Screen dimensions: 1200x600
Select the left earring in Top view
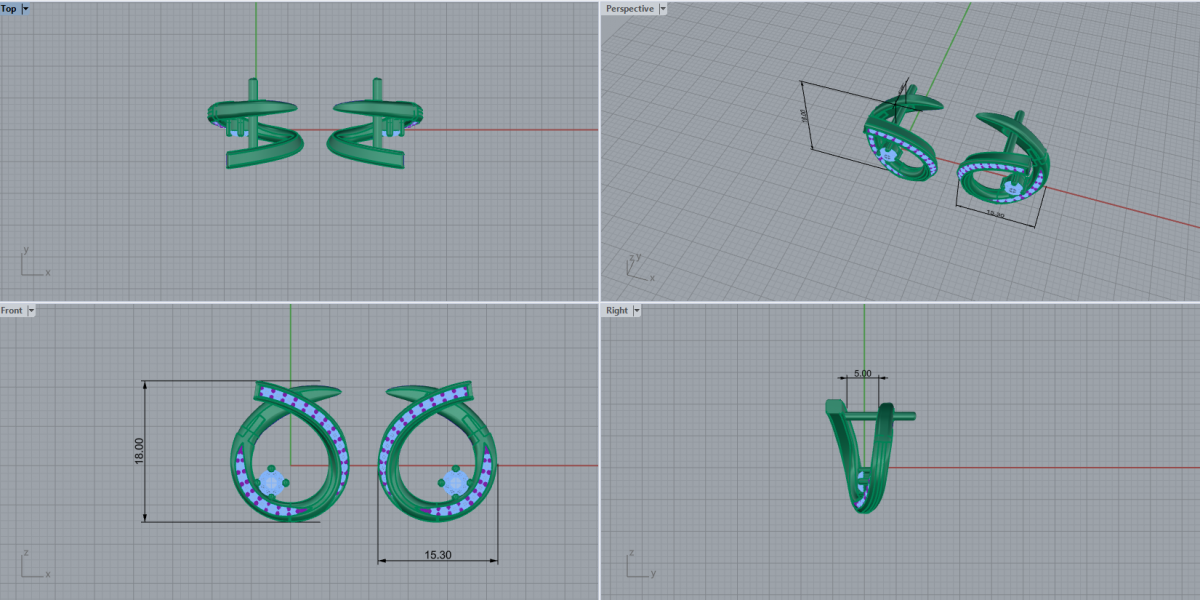point(257,125)
